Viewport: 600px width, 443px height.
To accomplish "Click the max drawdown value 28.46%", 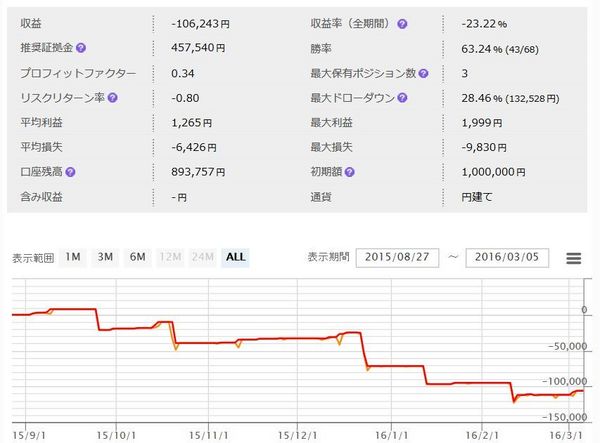I will 482,98.
